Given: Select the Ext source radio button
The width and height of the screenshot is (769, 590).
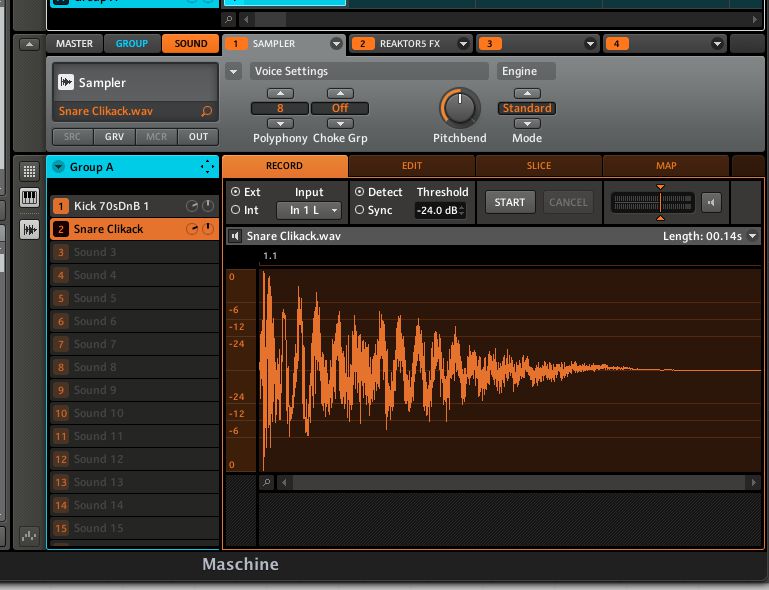Looking at the screenshot, I should [236, 192].
